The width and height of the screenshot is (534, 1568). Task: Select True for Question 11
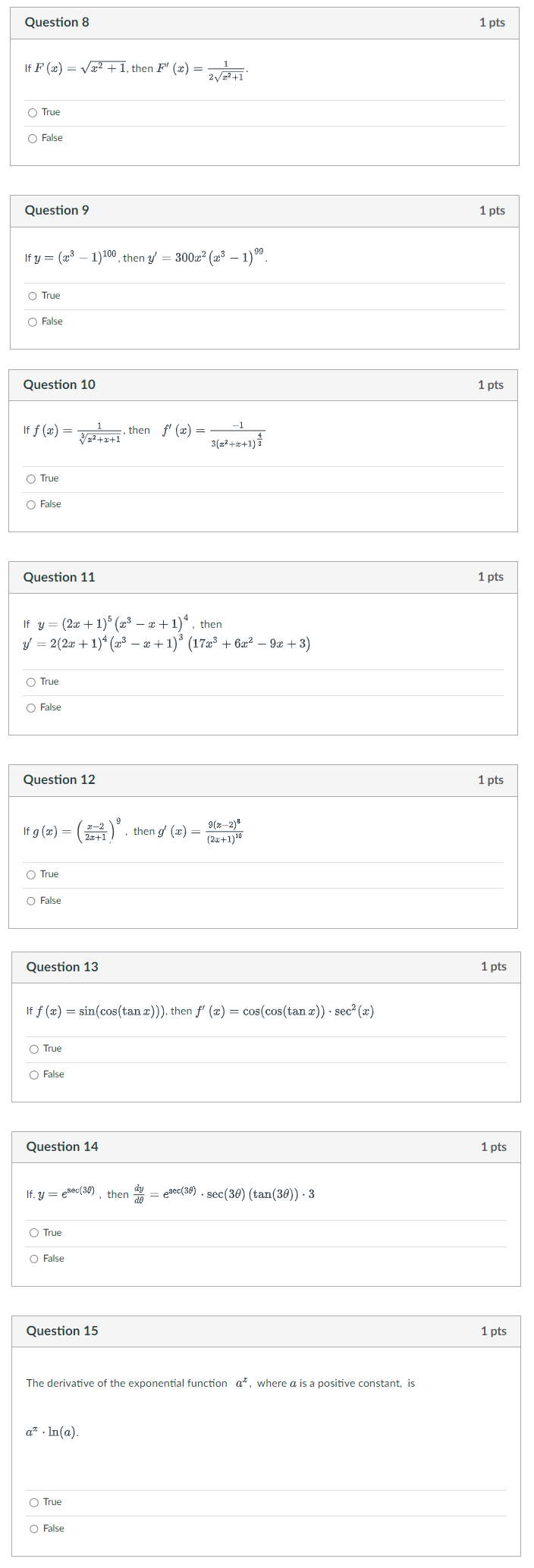pos(33,681)
